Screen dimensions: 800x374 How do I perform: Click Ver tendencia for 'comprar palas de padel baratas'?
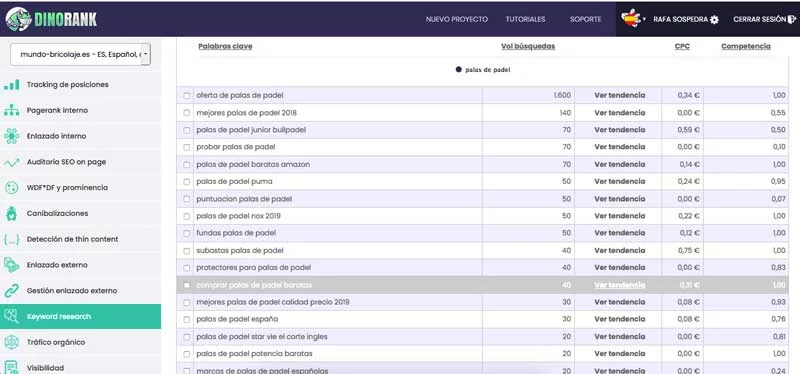click(x=619, y=285)
